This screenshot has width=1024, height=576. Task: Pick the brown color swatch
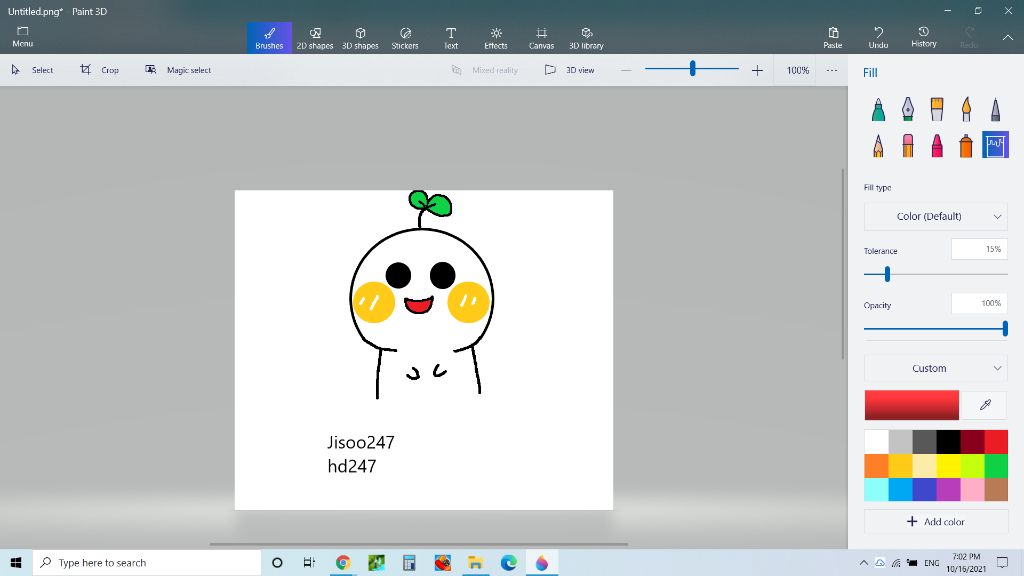[x=996, y=489]
